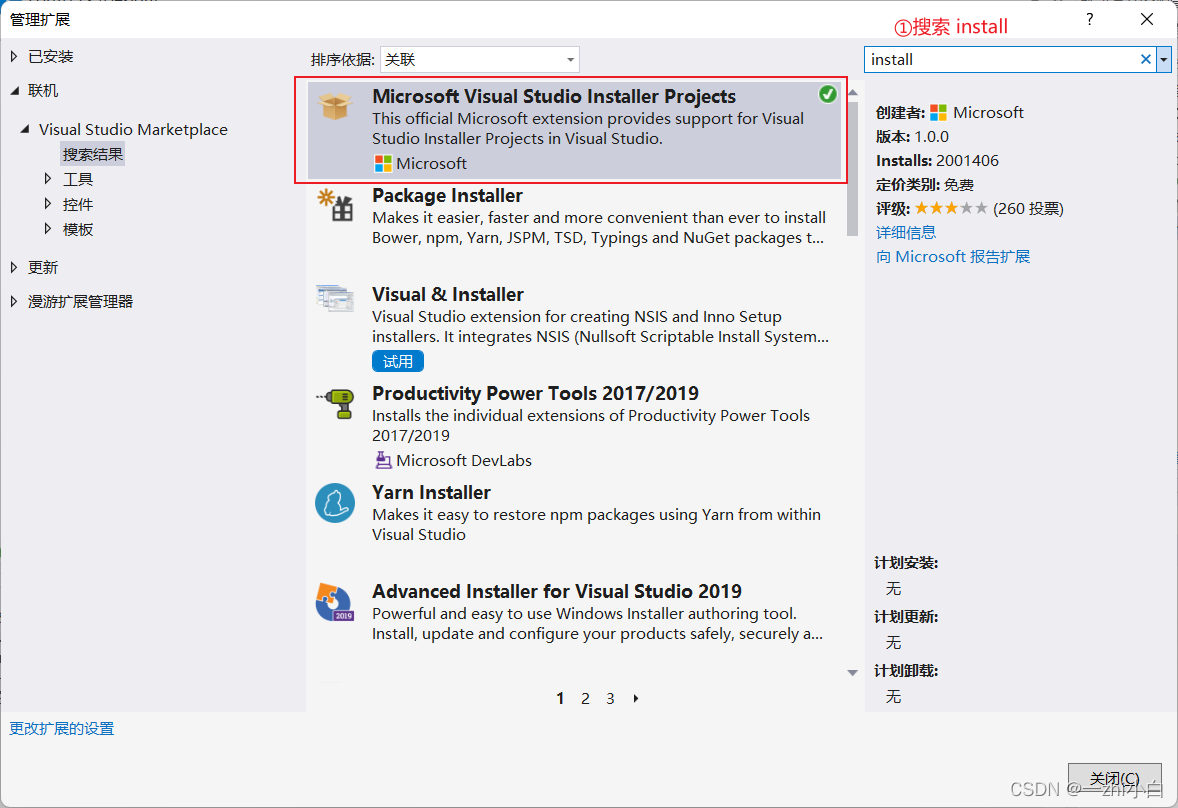Image resolution: width=1178 pixels, height=808 pixels.
Task: Expand the 更新 tree node
Action: pyautogui.click(x=14, y=267)
